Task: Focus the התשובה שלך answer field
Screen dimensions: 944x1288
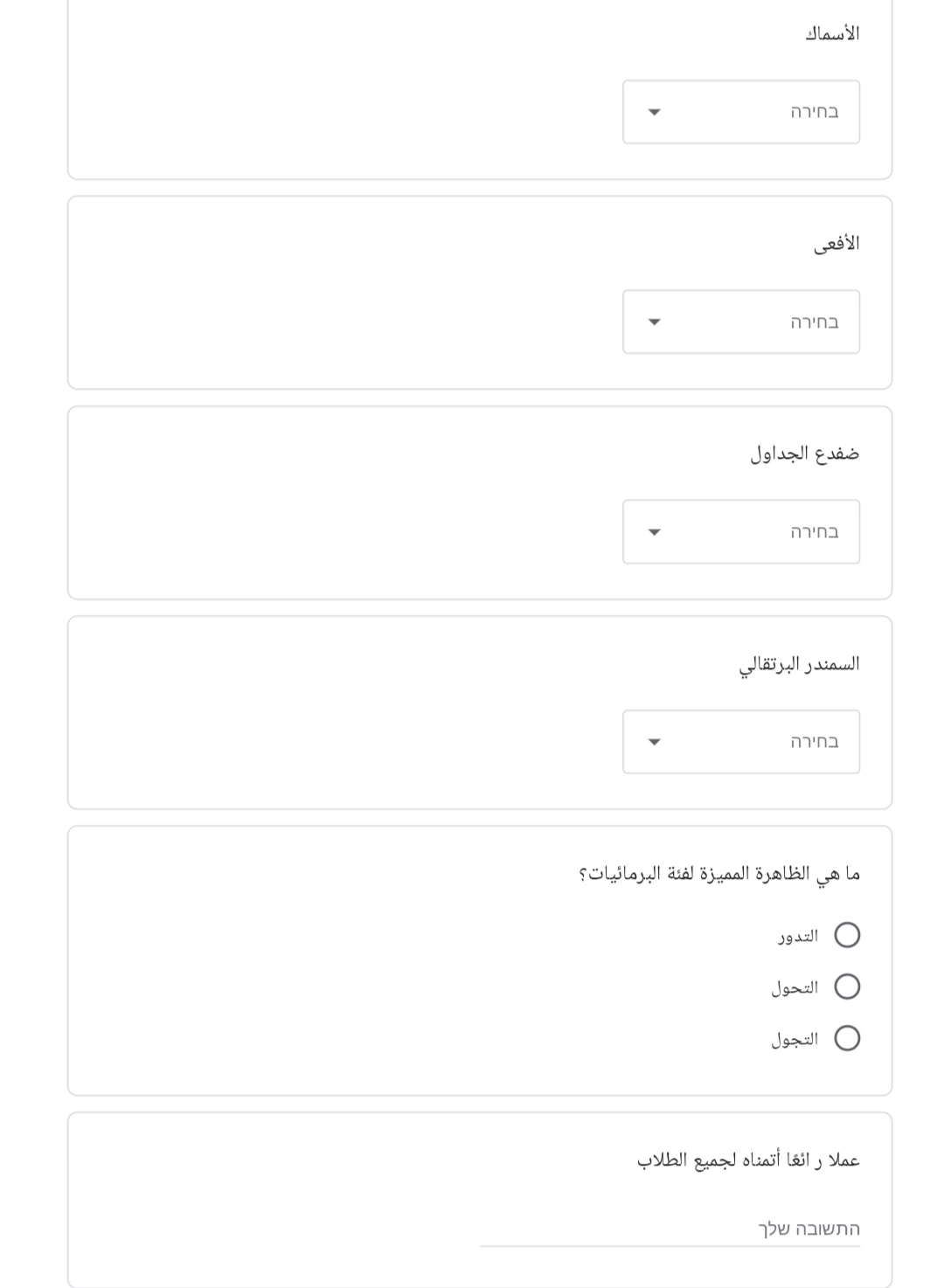Action: (670, 1229)
